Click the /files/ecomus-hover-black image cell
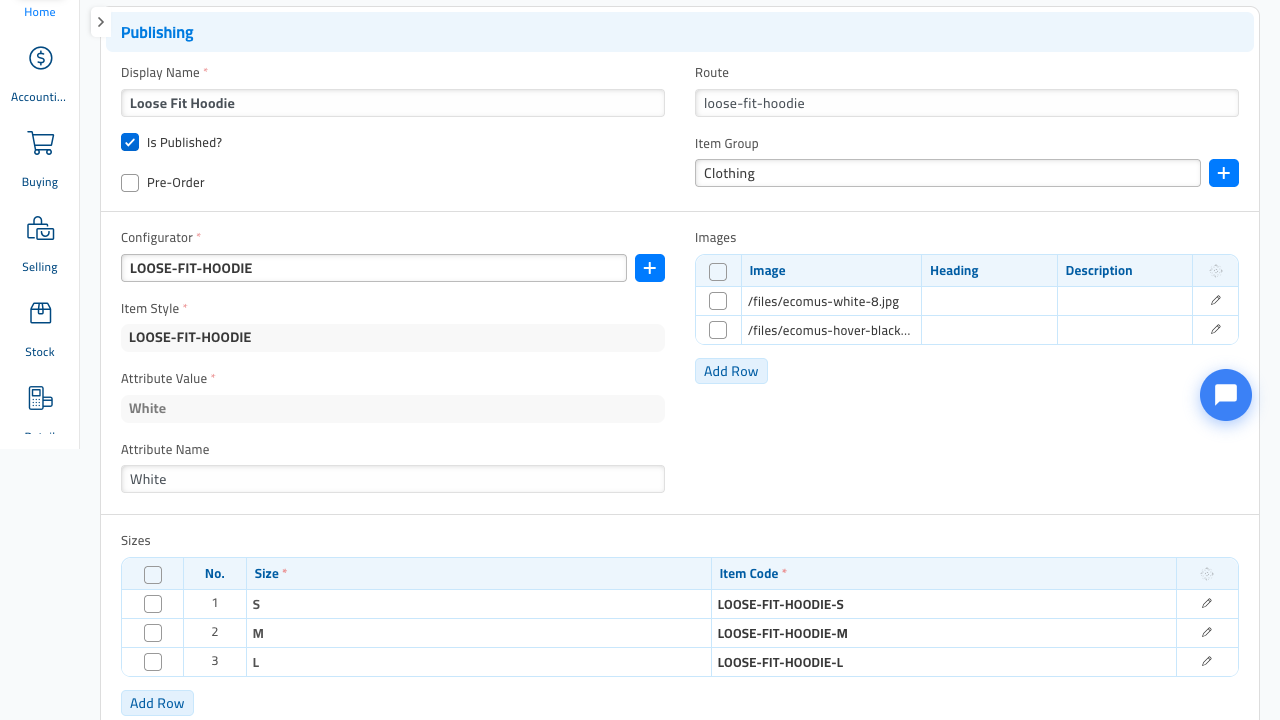 [x=831, y=330]
